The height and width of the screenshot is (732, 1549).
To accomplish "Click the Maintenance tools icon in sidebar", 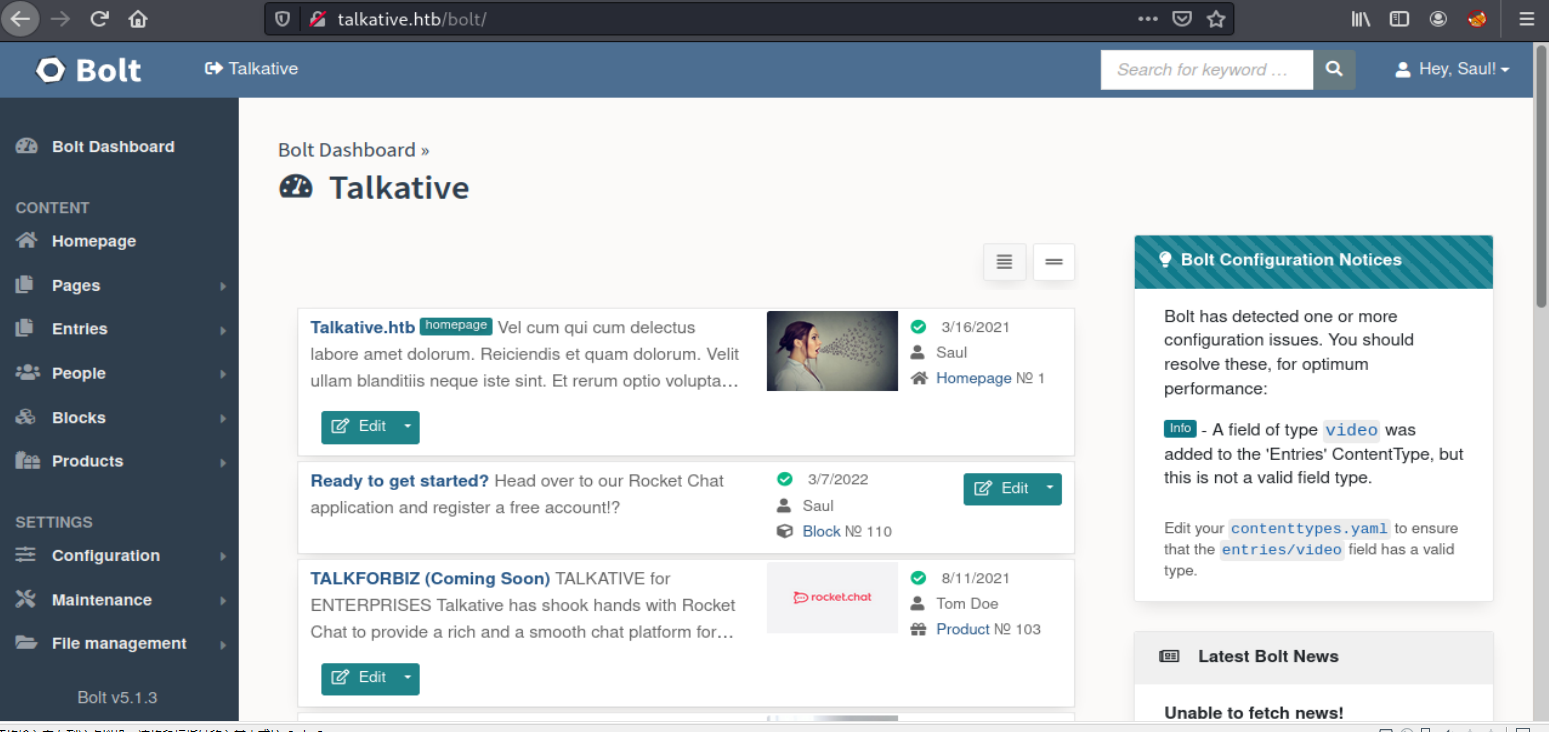I will pyautogui.click(x=25, y=599).
